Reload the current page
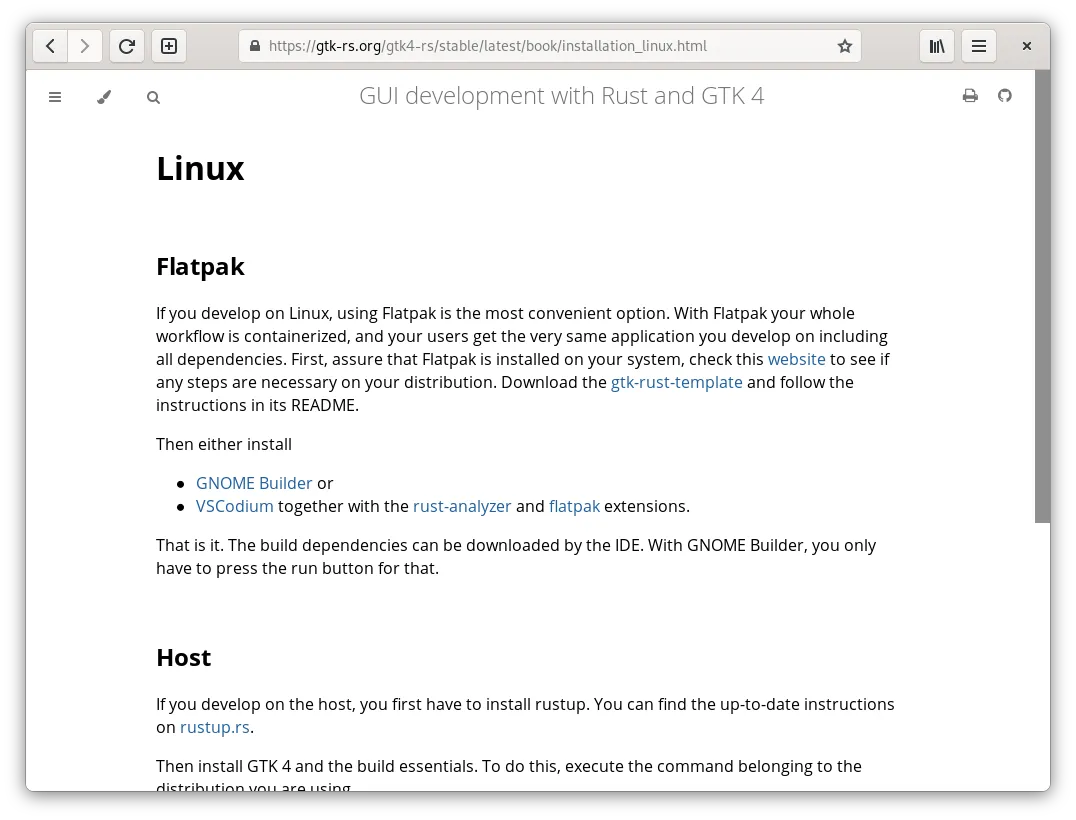This screenshot has width=1076, height=820. point(127,46)
